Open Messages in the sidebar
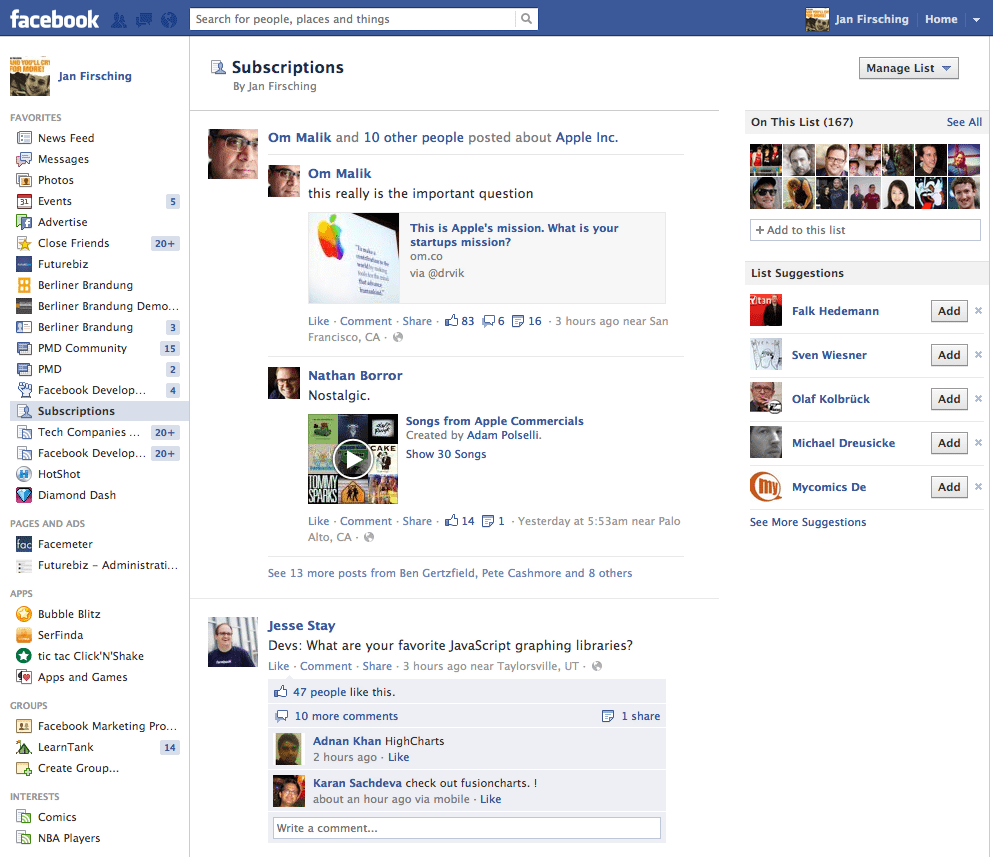This screenshot has width=993, height=857. tap(63, 159)
